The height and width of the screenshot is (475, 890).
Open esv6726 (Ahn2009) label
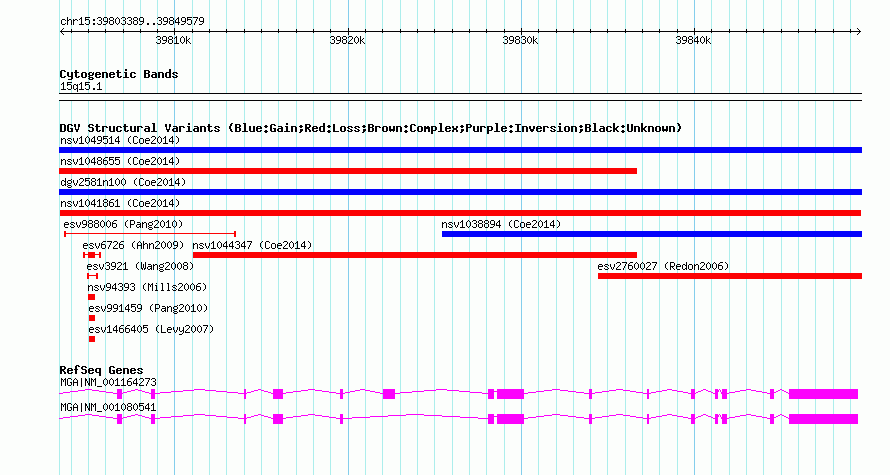[133, 245]
